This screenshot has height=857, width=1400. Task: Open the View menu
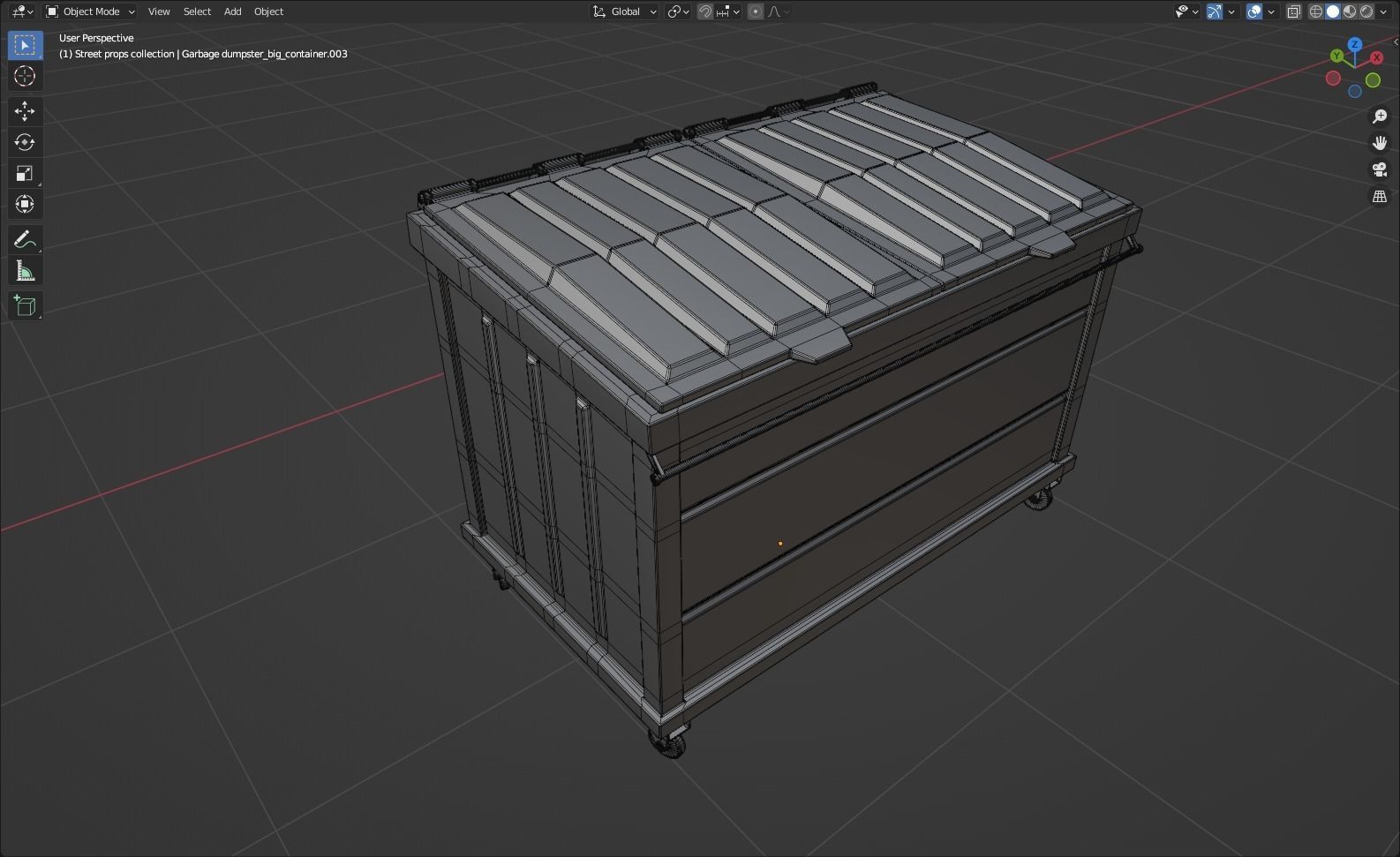pos(159,11)
